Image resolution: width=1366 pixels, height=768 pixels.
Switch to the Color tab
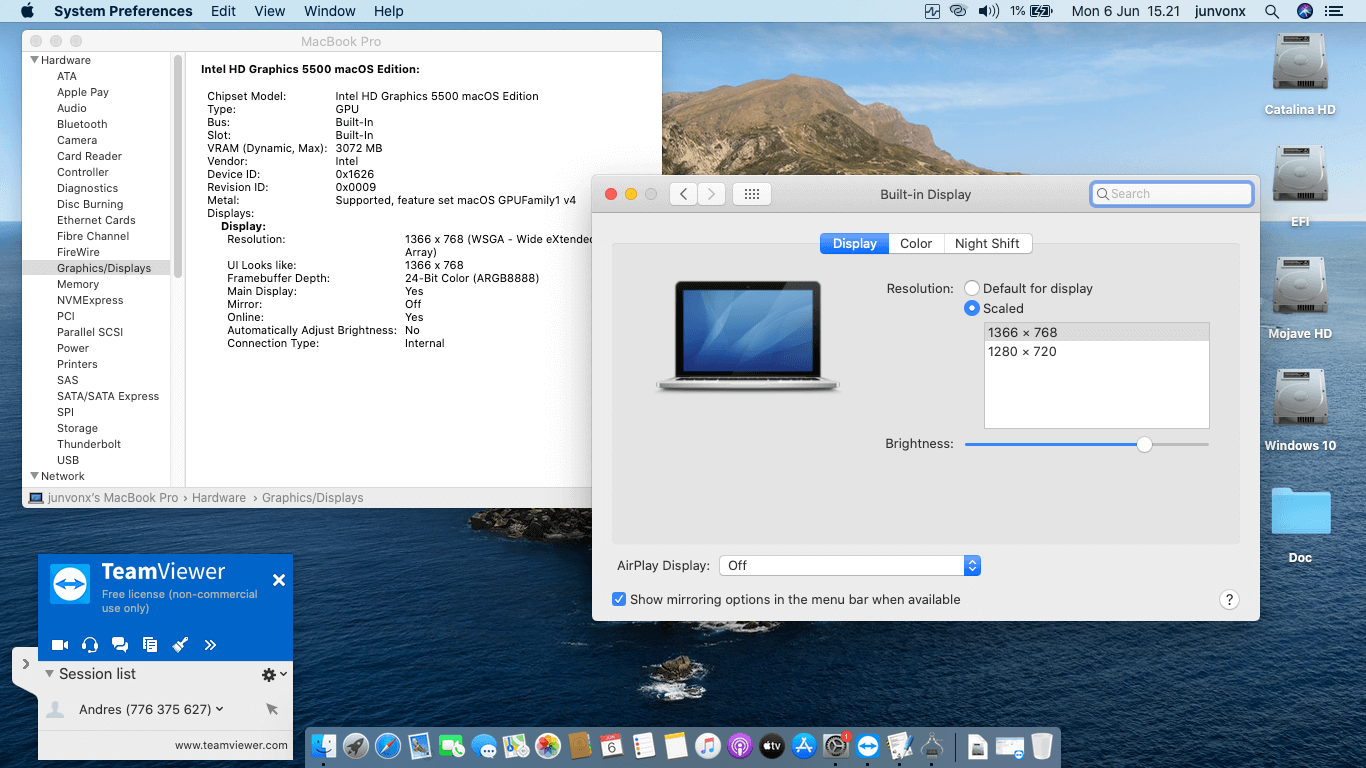[x=915, y=243]
